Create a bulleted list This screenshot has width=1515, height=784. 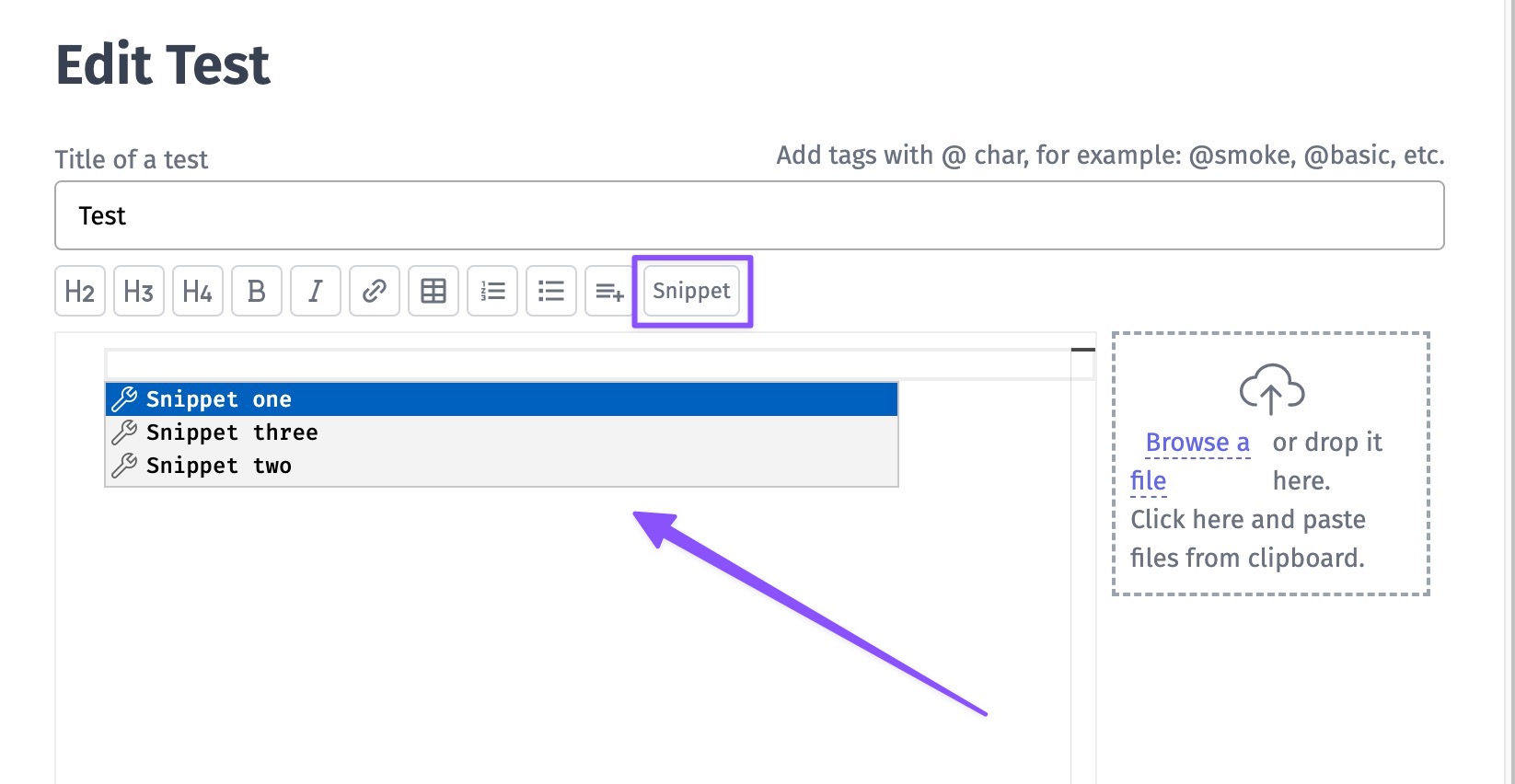tap(551, 292)
